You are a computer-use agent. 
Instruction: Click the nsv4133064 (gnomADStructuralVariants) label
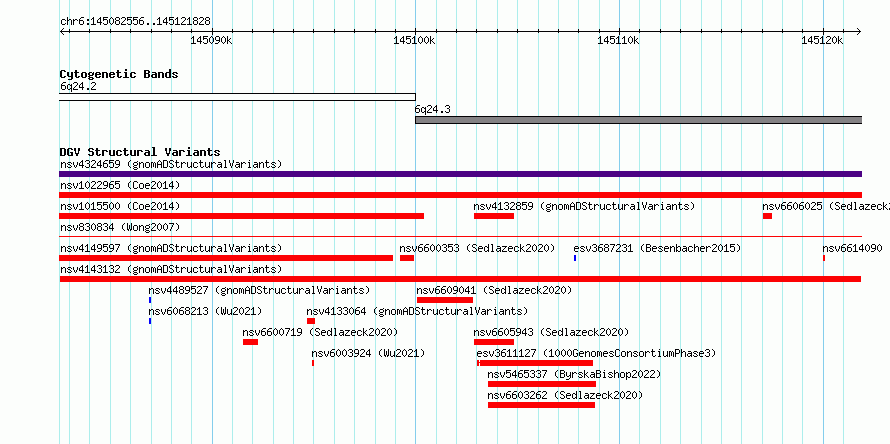417,312
